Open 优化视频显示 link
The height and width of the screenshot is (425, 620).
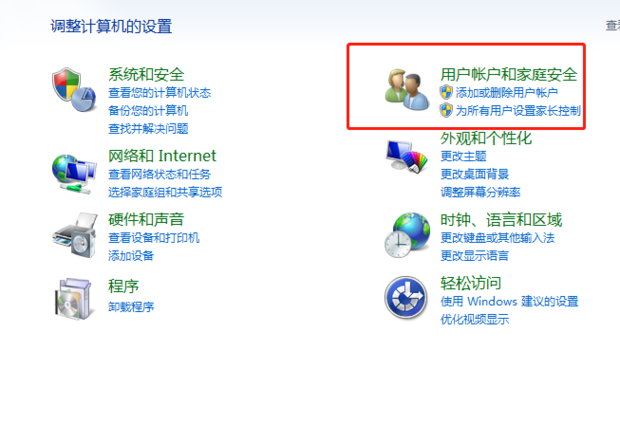coord(475,319)
